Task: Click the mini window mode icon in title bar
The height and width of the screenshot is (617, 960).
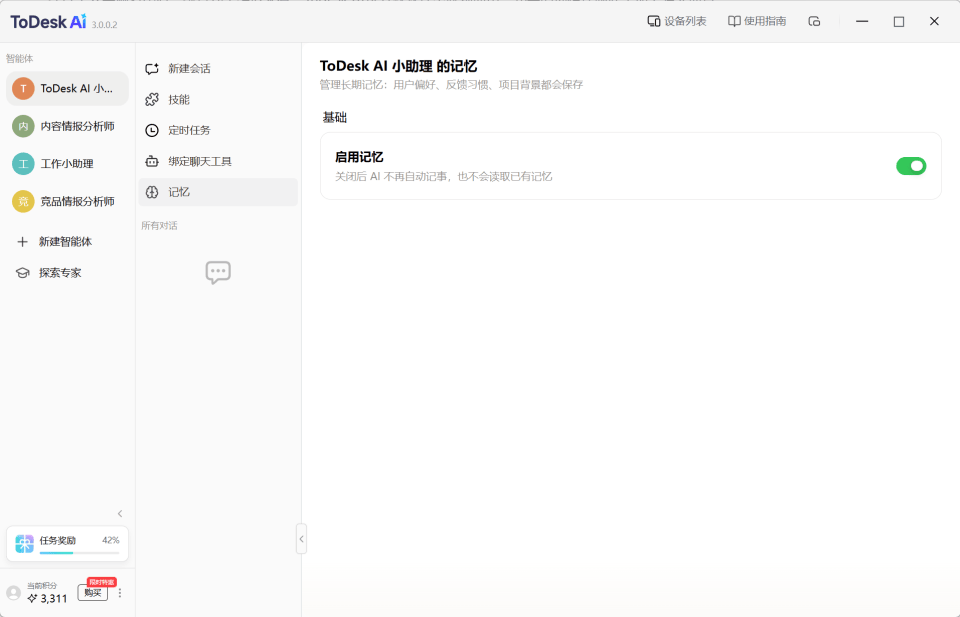Action: click(x=814, y=21)
